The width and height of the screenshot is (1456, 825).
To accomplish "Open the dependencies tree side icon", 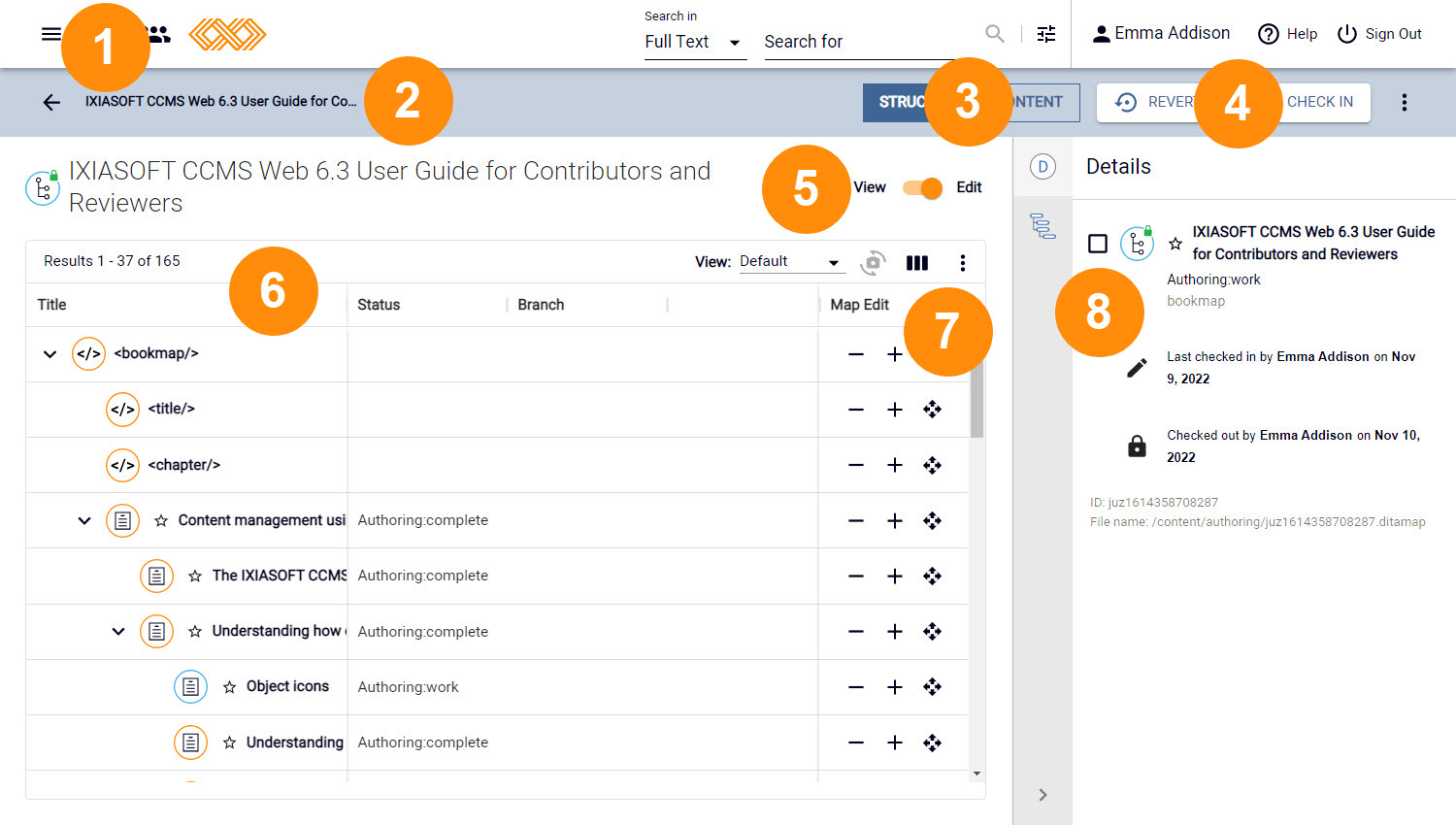I will point(1042,226).
